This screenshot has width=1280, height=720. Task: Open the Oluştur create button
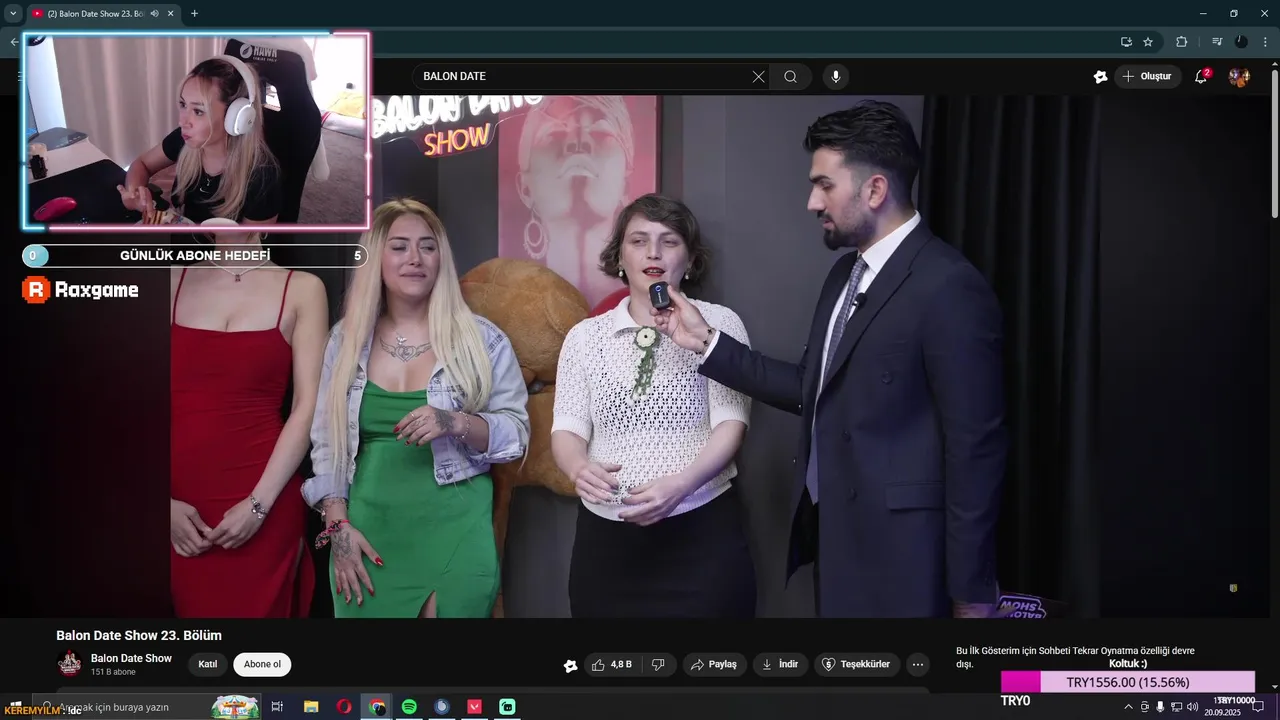pos(1148,77)
